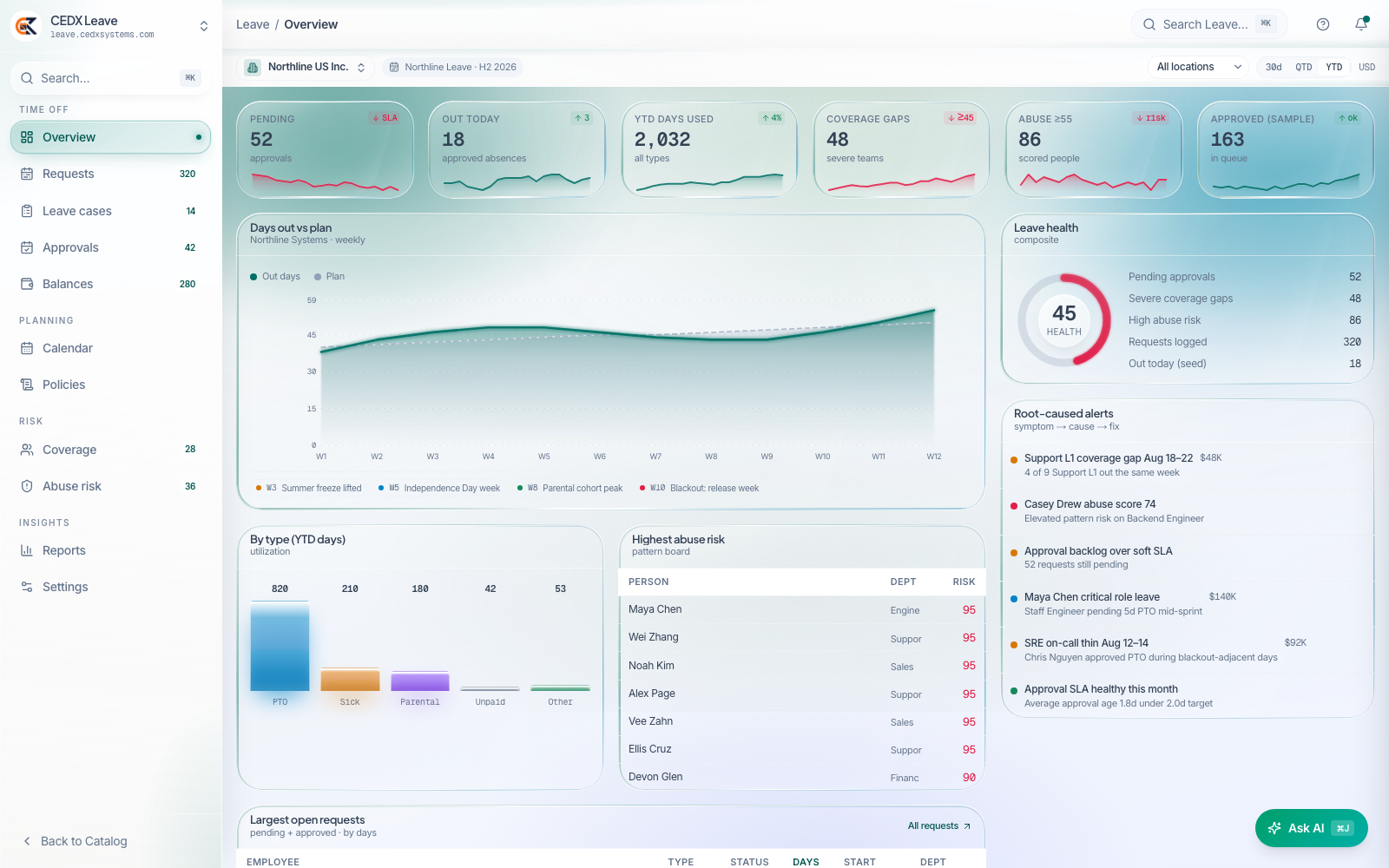Click the CEDX Leave logo icon
Viewport: 1389px width, 868px height.
26,26
